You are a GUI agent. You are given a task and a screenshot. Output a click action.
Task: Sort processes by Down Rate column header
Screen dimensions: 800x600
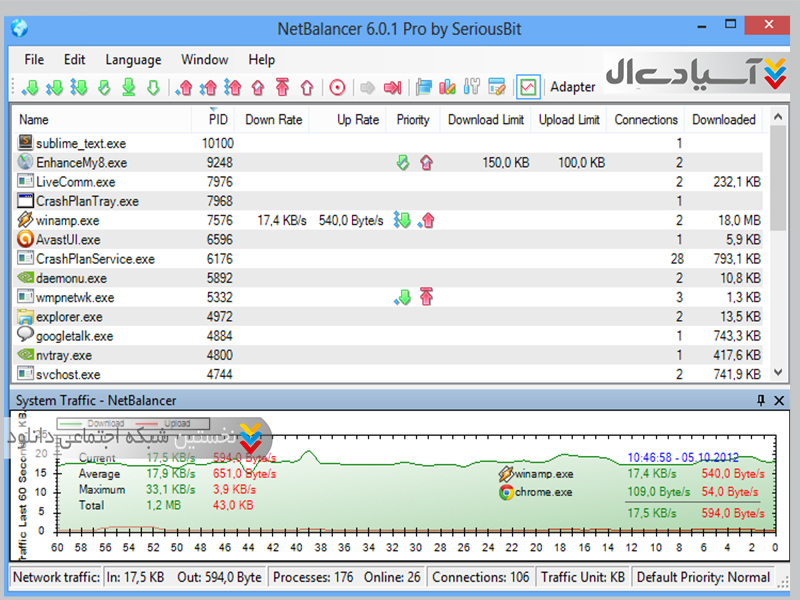(x=273, y=120)
